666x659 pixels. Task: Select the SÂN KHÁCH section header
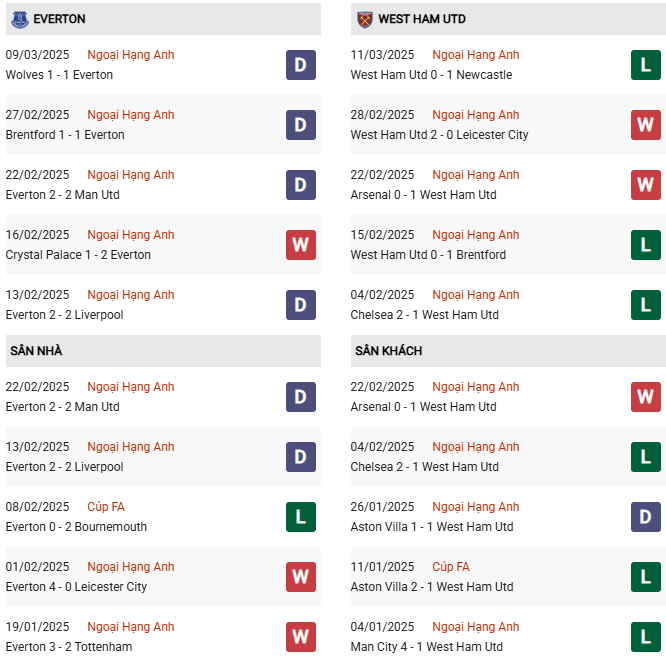[388, 351]
